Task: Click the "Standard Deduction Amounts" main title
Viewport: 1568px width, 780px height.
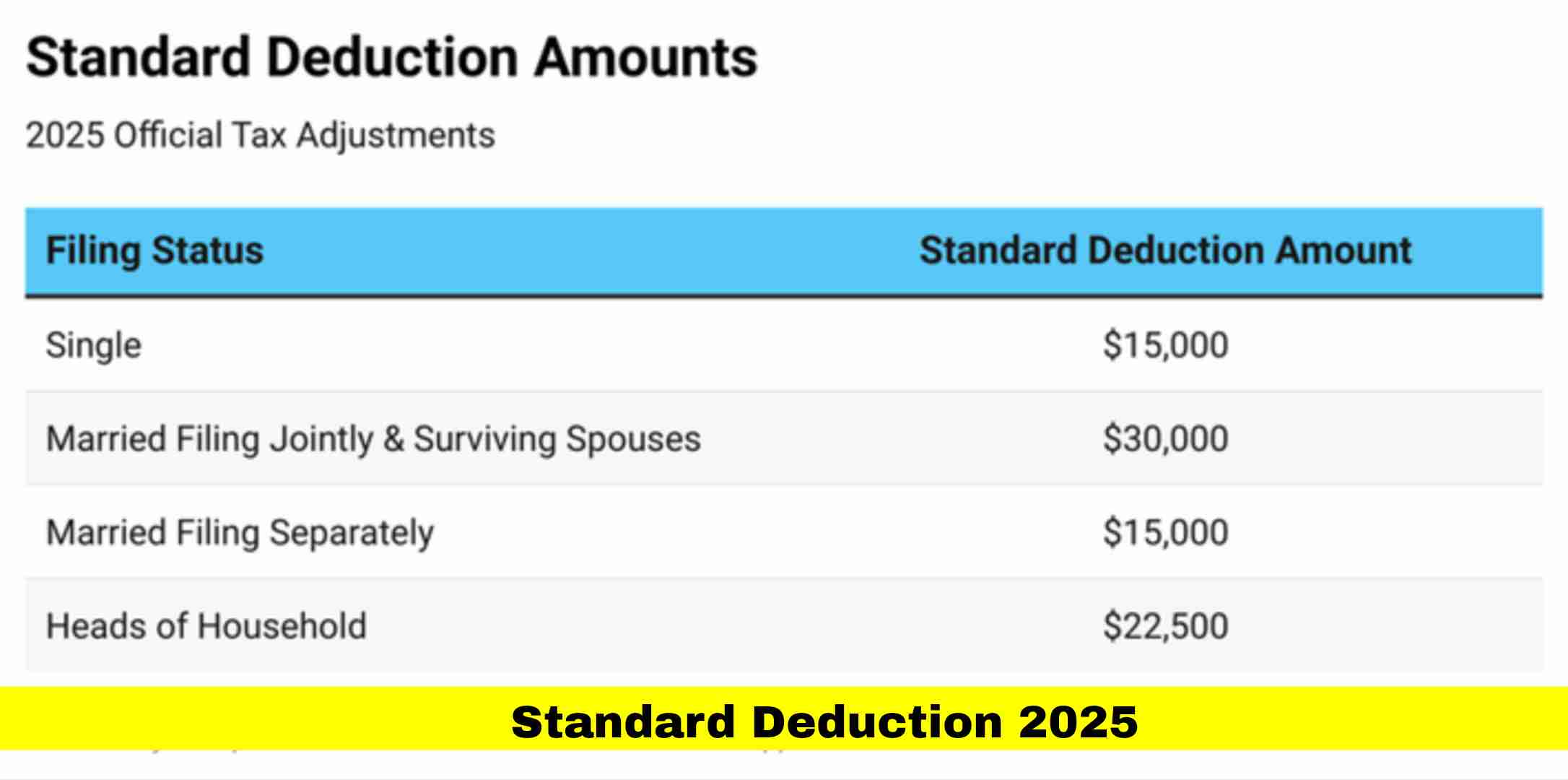Action: pos(391,57)
